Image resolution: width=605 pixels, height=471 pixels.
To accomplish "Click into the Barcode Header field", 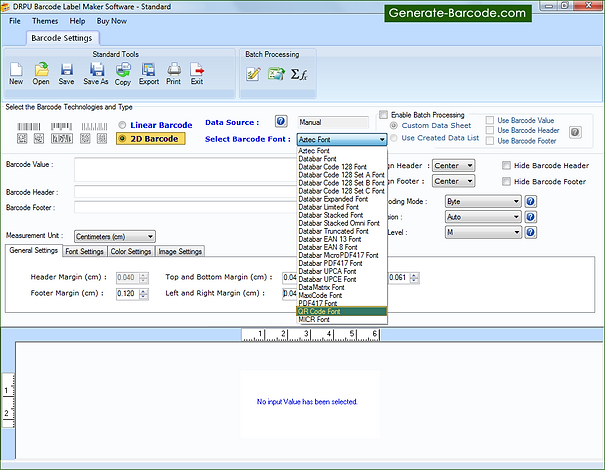I will (185, 192).
